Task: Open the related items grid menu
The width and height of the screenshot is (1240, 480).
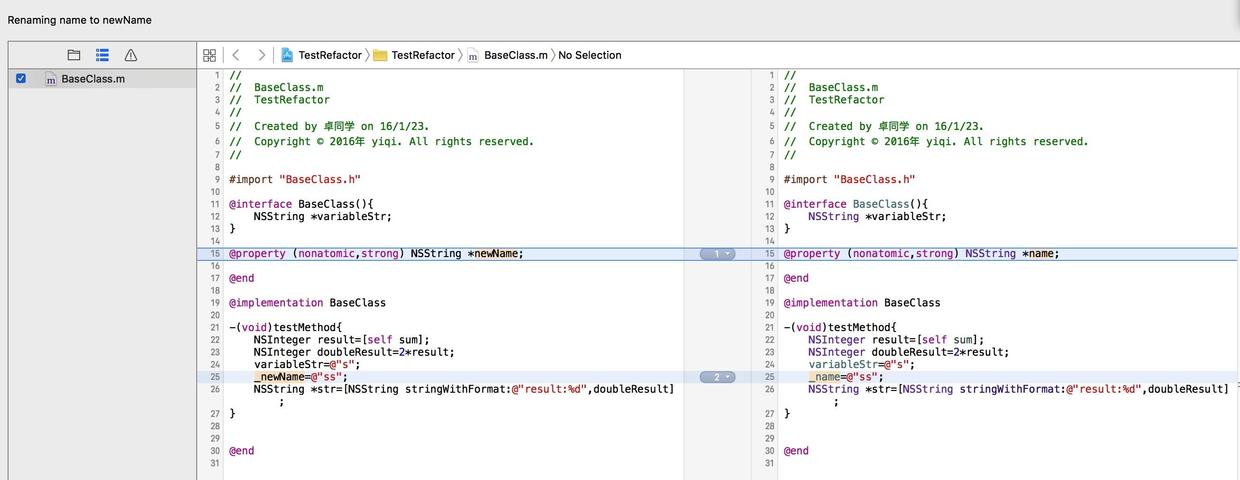Action: coord(209,55)
